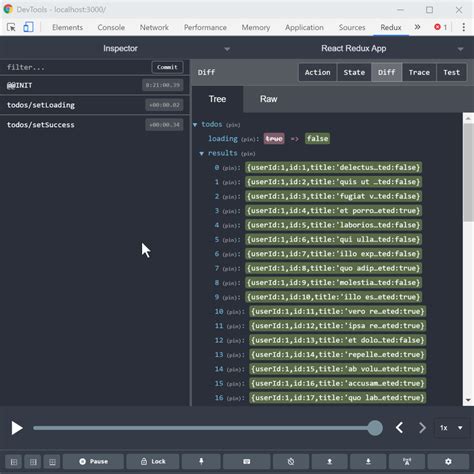Select the Tree sub-tab
The width and height of the screenshot is (474, 474).
[217, 99]
